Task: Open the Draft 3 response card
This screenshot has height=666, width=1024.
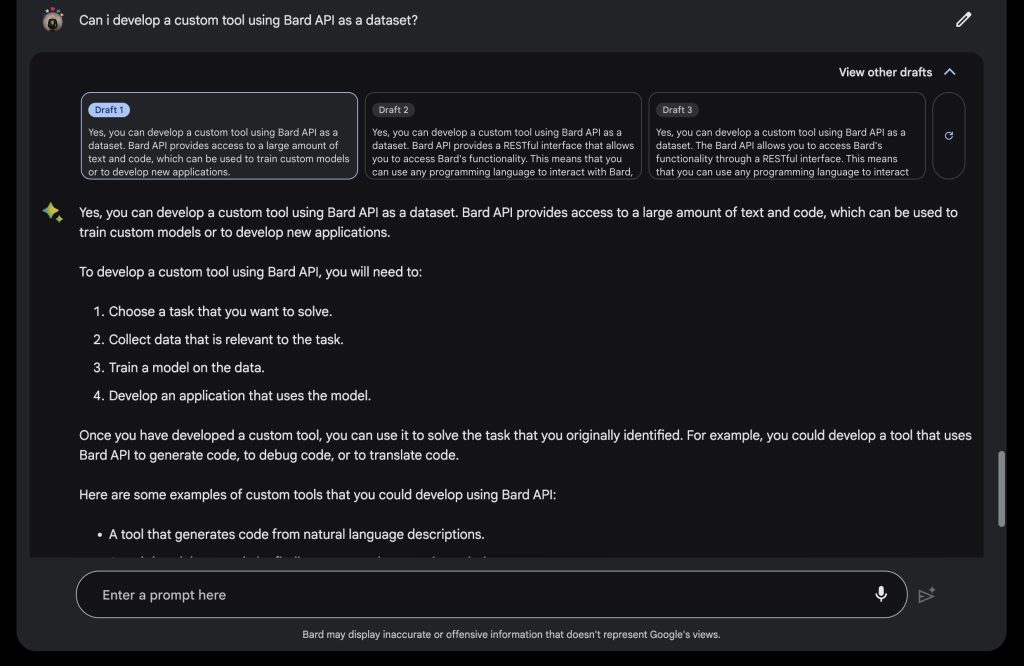Action: pos(787,136)
